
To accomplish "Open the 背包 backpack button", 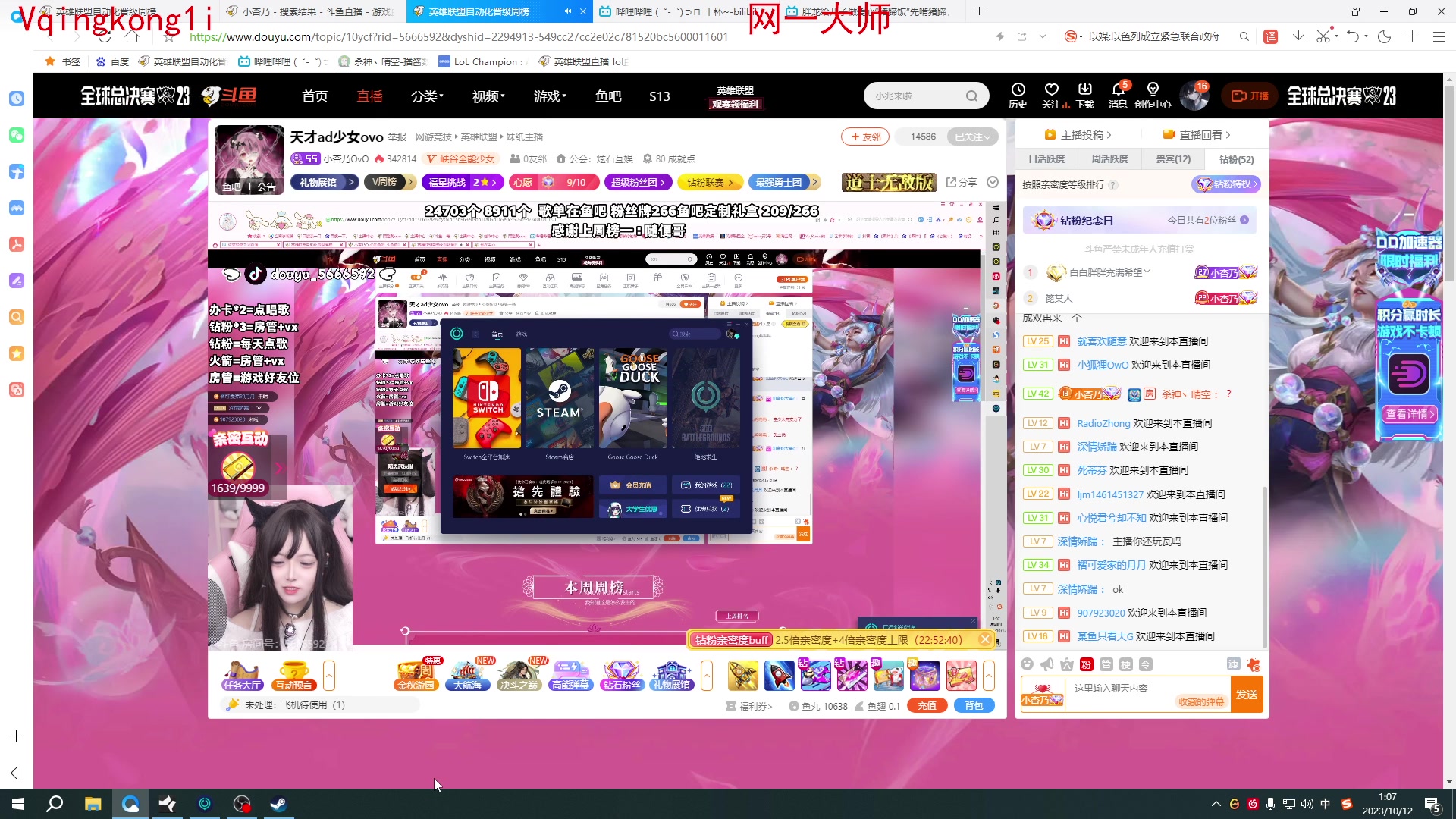I will 974,705.
